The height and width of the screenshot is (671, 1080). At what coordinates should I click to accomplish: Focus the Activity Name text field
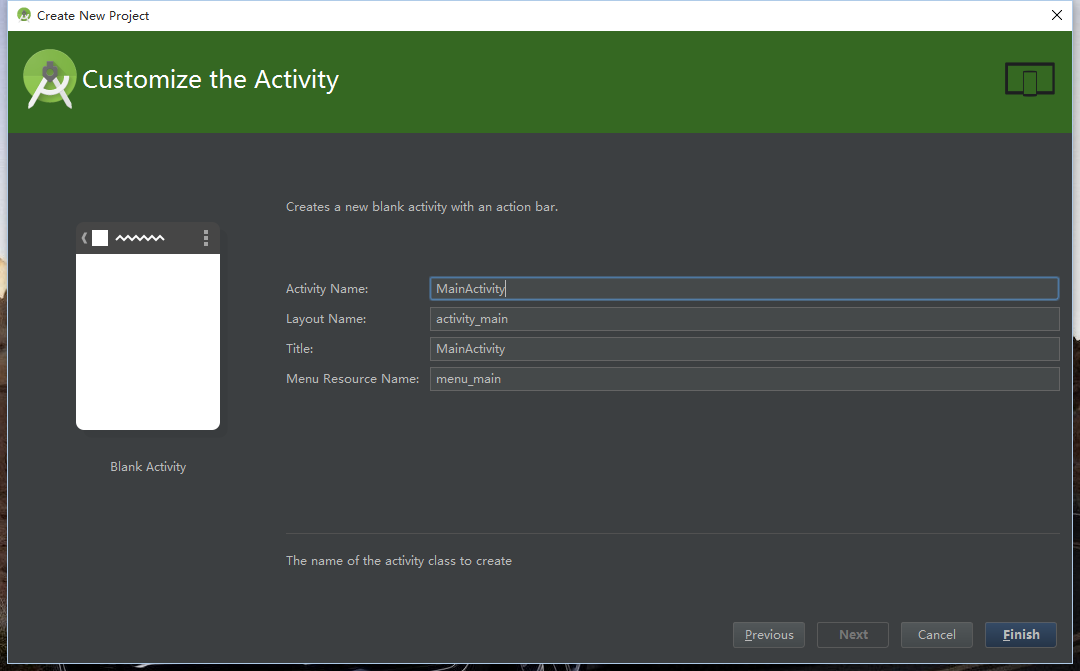[x=743, y=289]
